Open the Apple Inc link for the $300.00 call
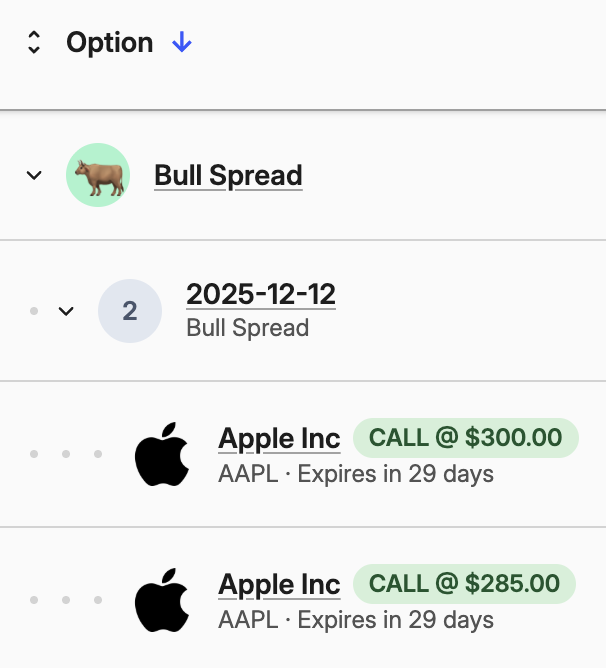 (279, 438)
